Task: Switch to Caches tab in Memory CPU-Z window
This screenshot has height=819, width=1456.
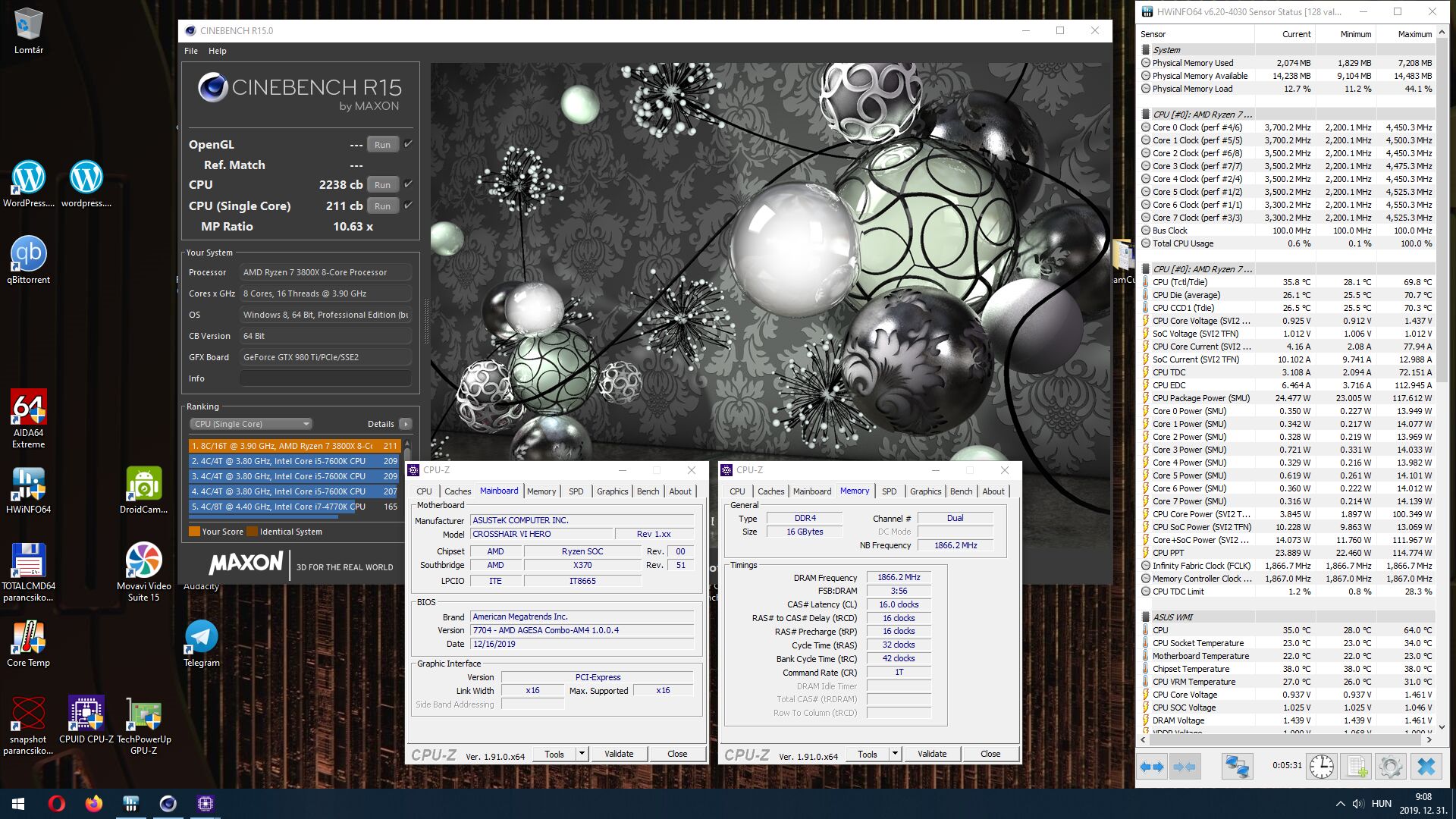Action: [x=770, y=491]
